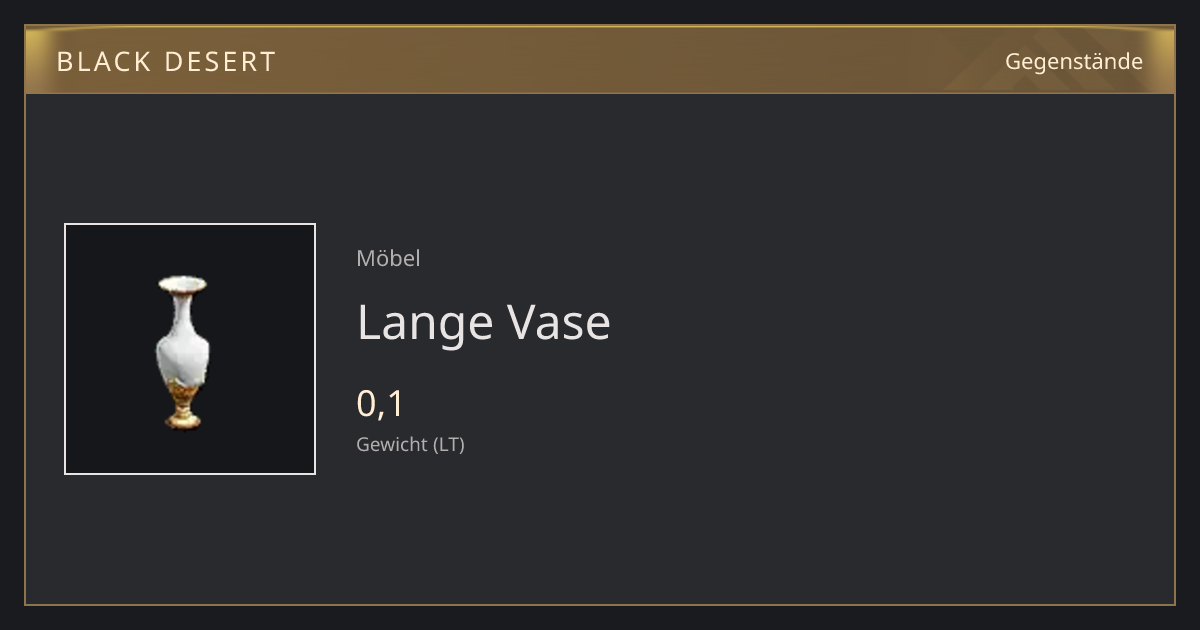Screen dimensions: 1200x630
Task: Select the Möbel category label
Action: coord(388,258)
